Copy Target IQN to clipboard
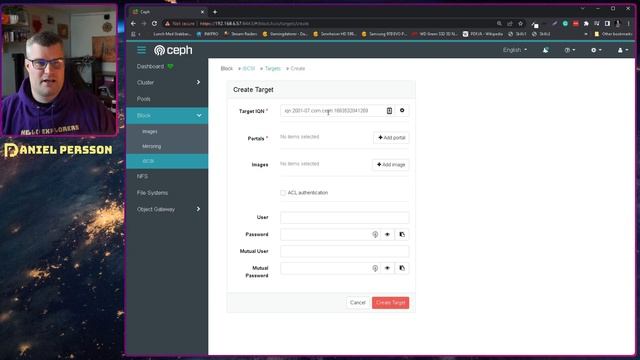 pos(389,111)
